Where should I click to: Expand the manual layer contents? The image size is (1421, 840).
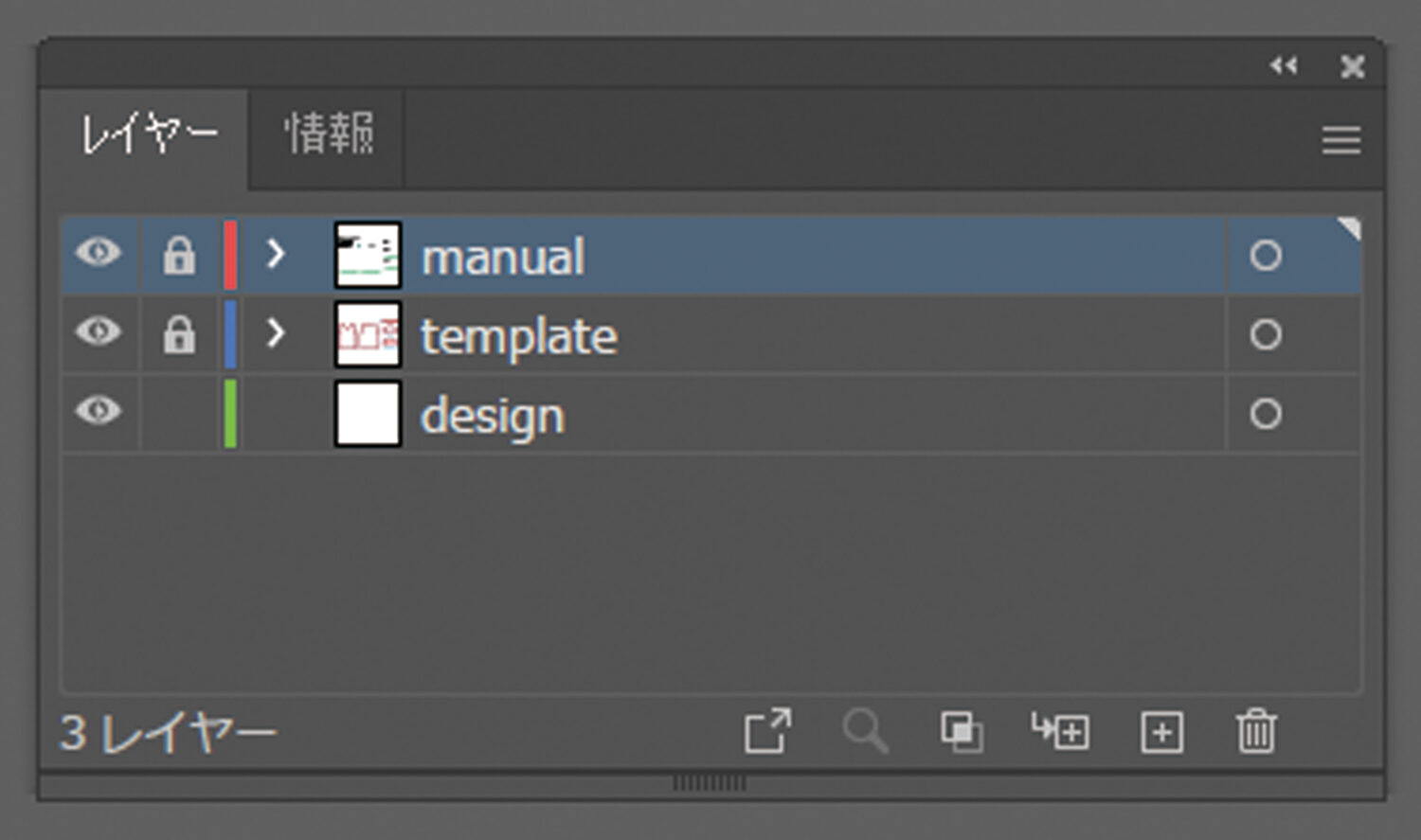pos(276,254)
